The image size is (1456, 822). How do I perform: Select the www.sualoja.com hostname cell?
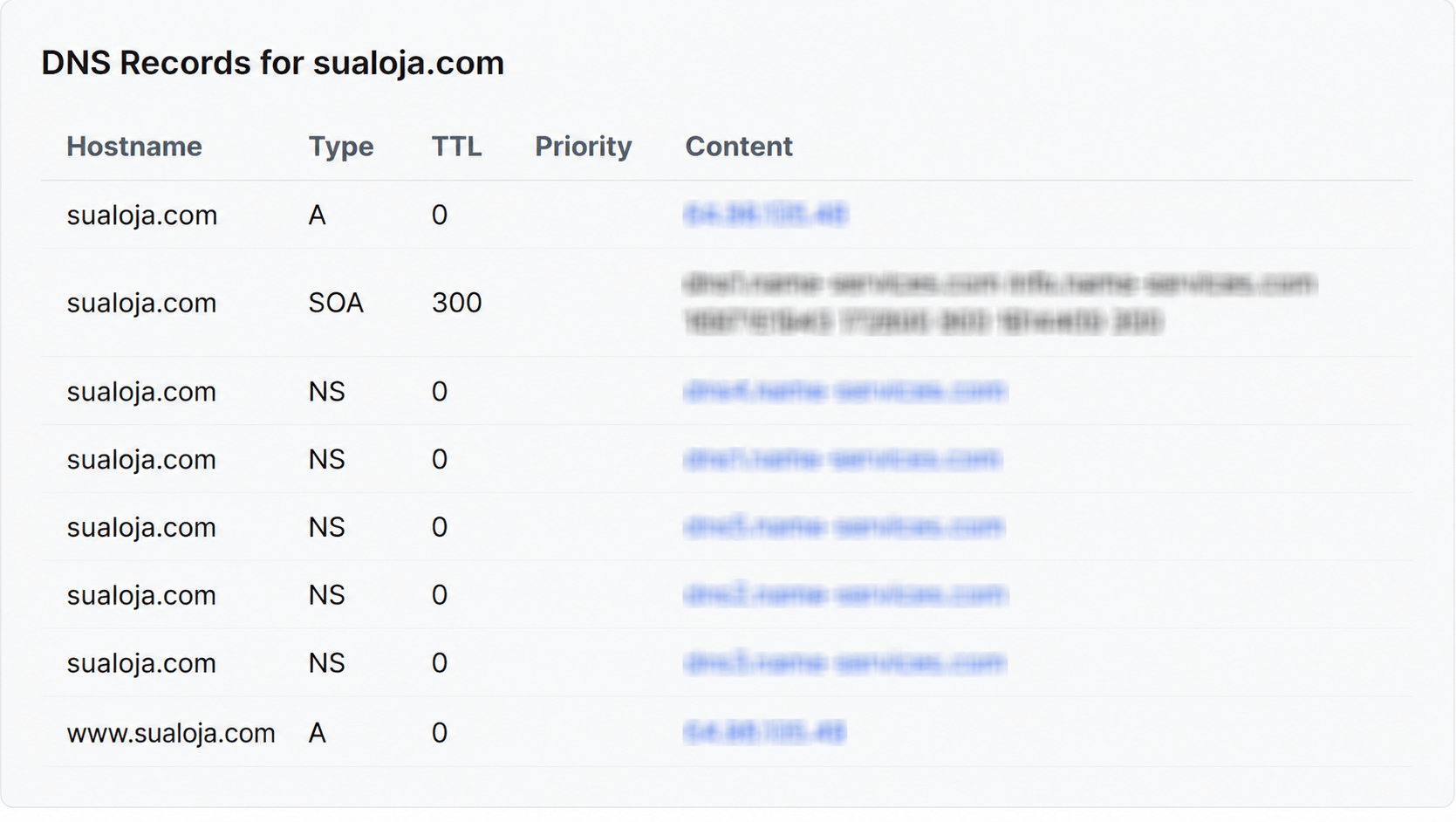coord(171,733)
